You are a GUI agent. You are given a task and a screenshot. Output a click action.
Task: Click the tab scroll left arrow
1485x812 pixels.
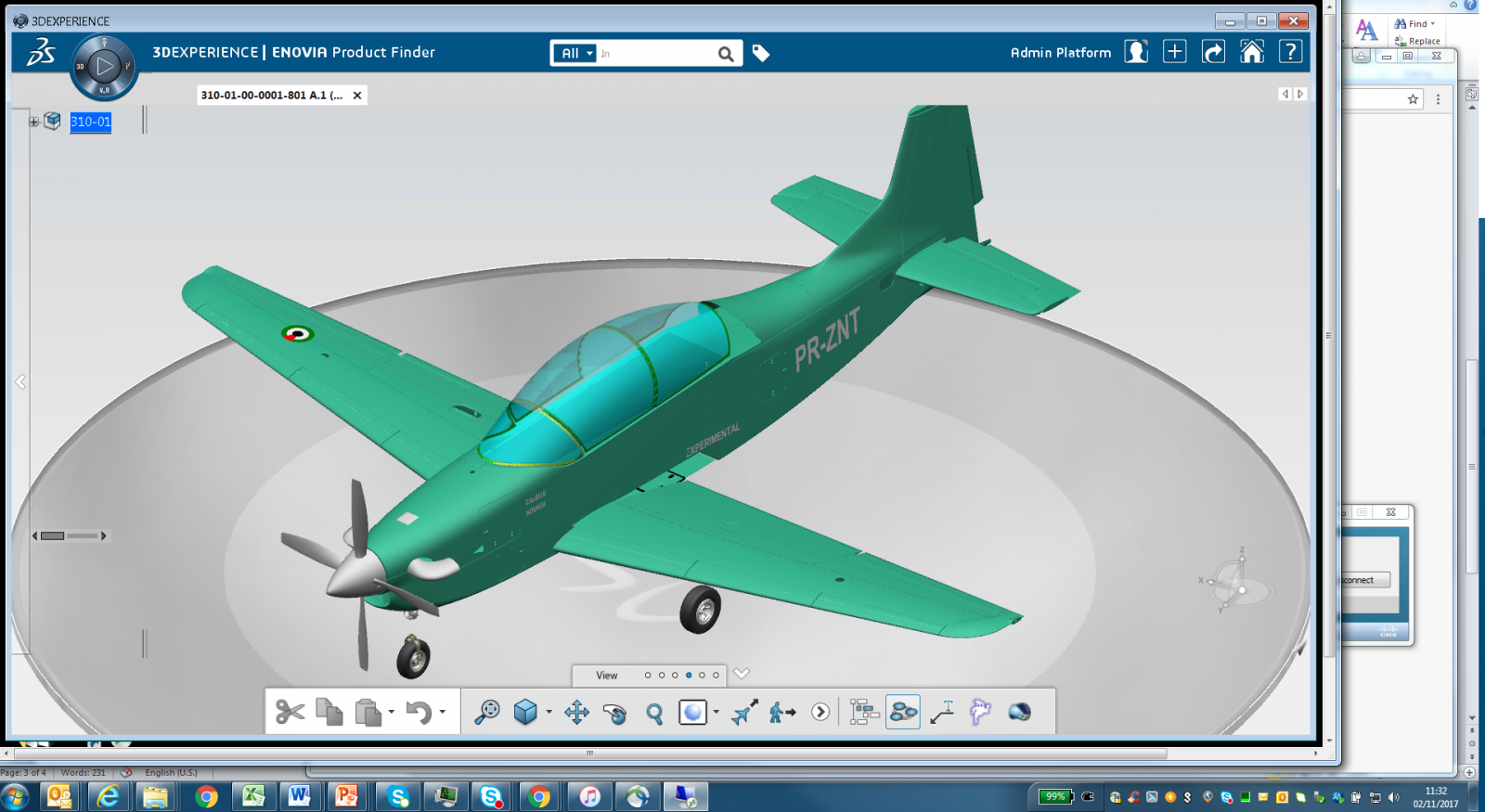pyautogui.click(x=1285, y=94)
